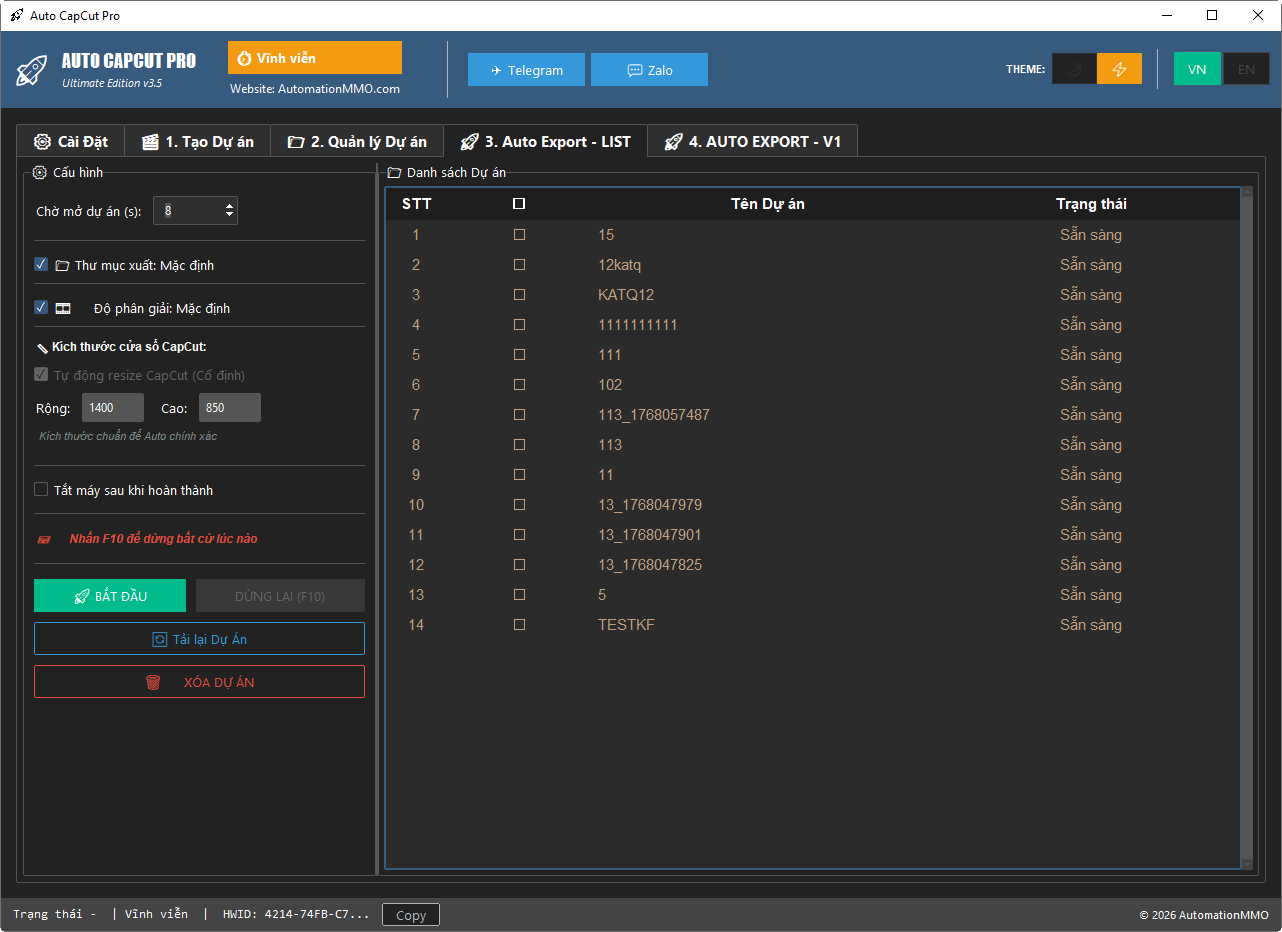This screenshot has width=1282, height=932.
Task: Check the box for project KATQ12
Action: (x=519, y=295)
